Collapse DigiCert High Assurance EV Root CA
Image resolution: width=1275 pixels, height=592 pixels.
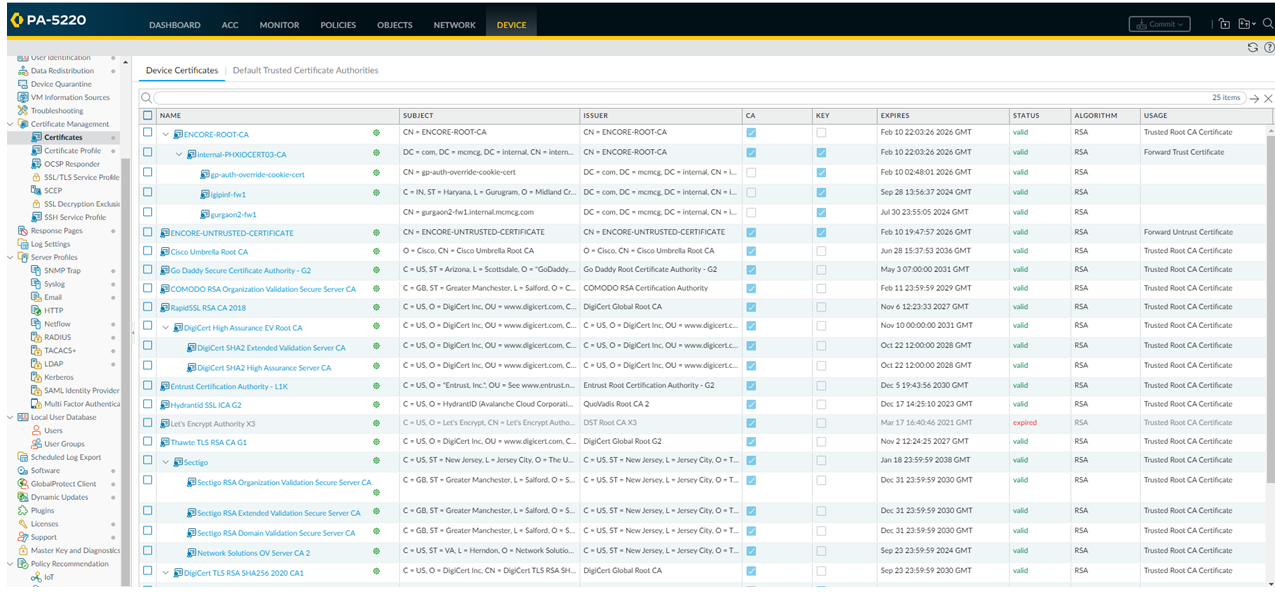click(x=166, y=327)
